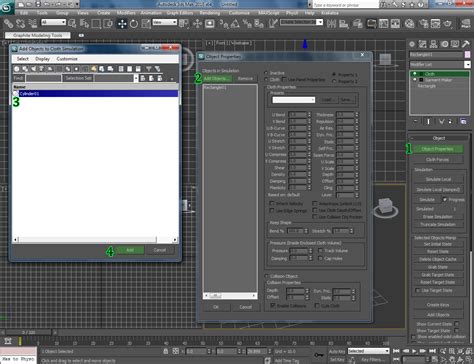Click the Object Properties button

pyautogui.click(x=437, y=149)
